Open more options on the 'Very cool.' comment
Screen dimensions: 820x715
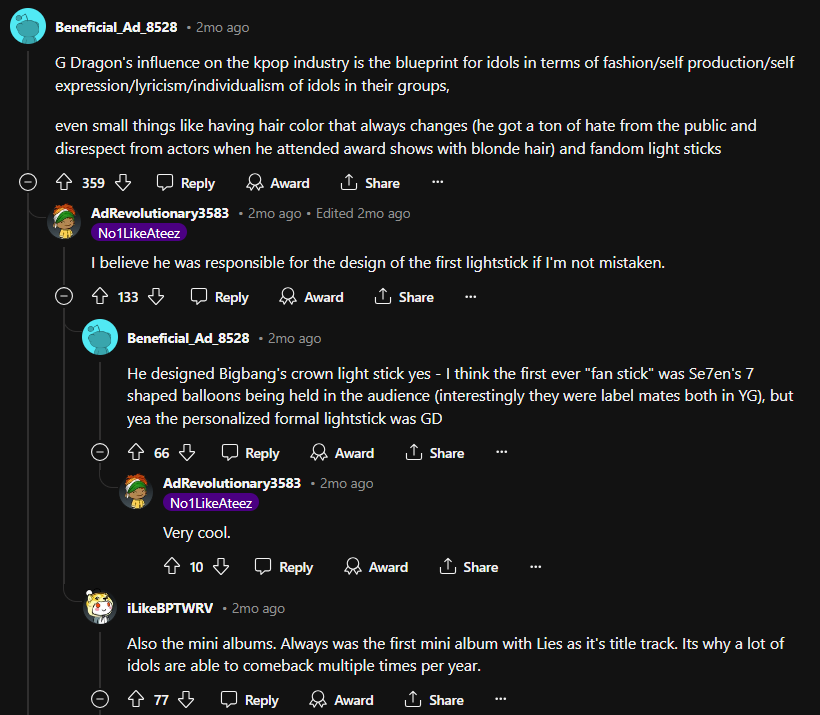(x=535, y=567)
